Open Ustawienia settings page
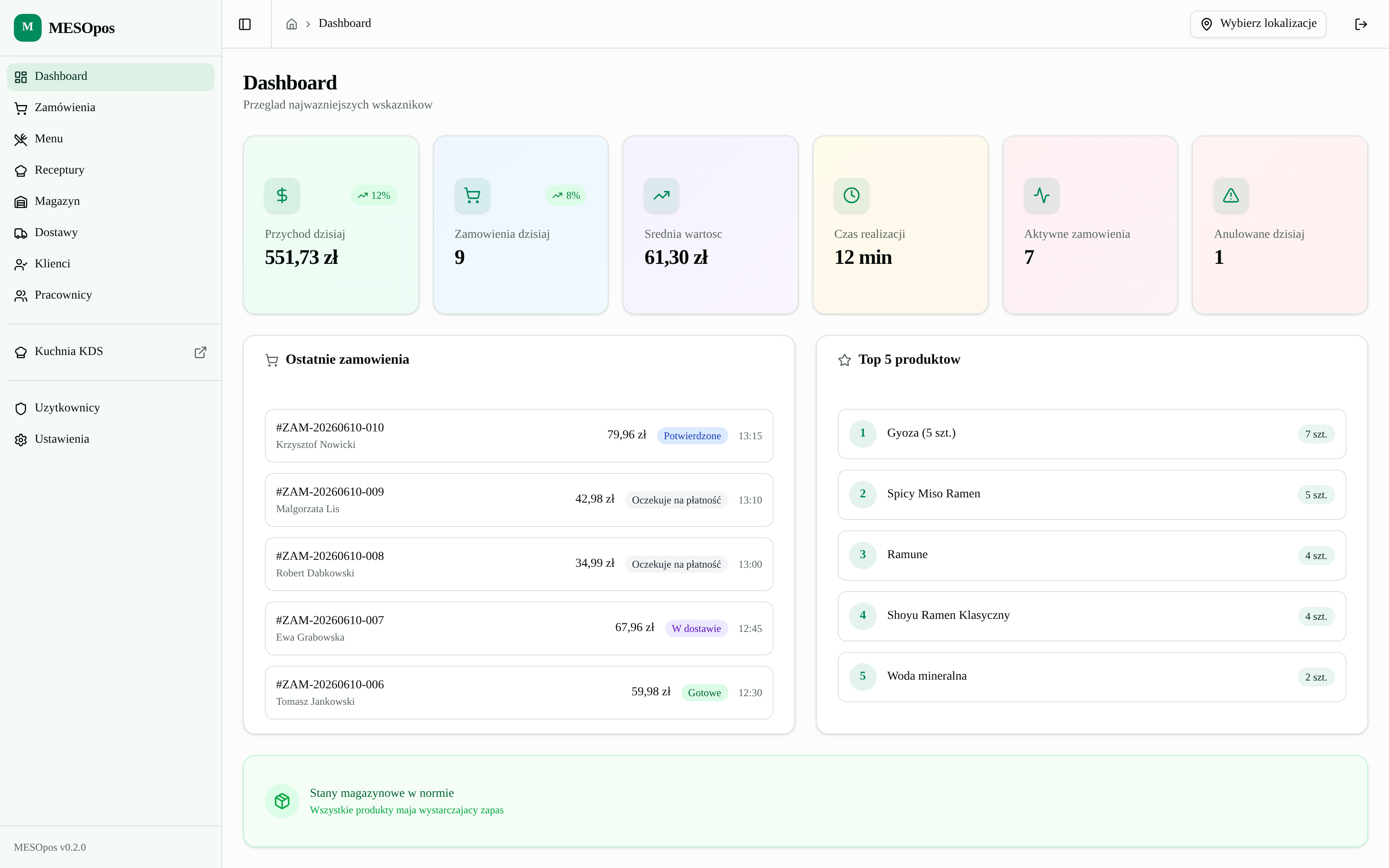The width and height of the screenshot is (1389, 868). 110,440
